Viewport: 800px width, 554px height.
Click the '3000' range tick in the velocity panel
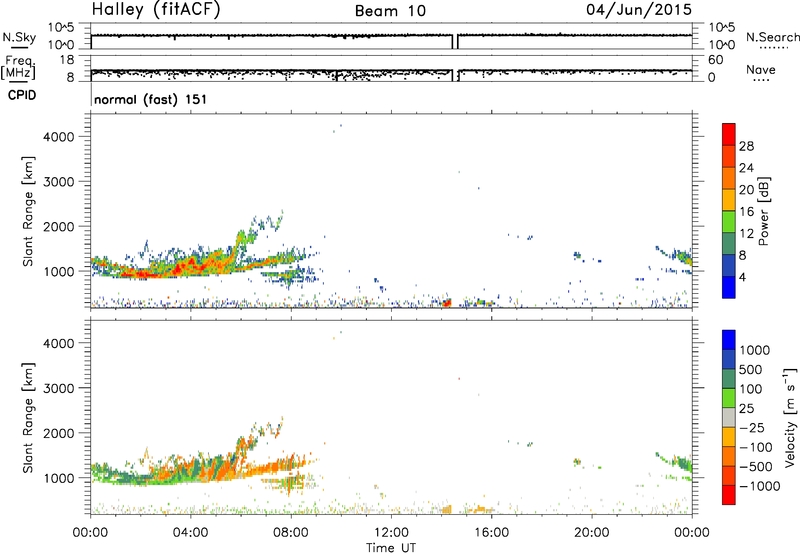pos(59,388)
